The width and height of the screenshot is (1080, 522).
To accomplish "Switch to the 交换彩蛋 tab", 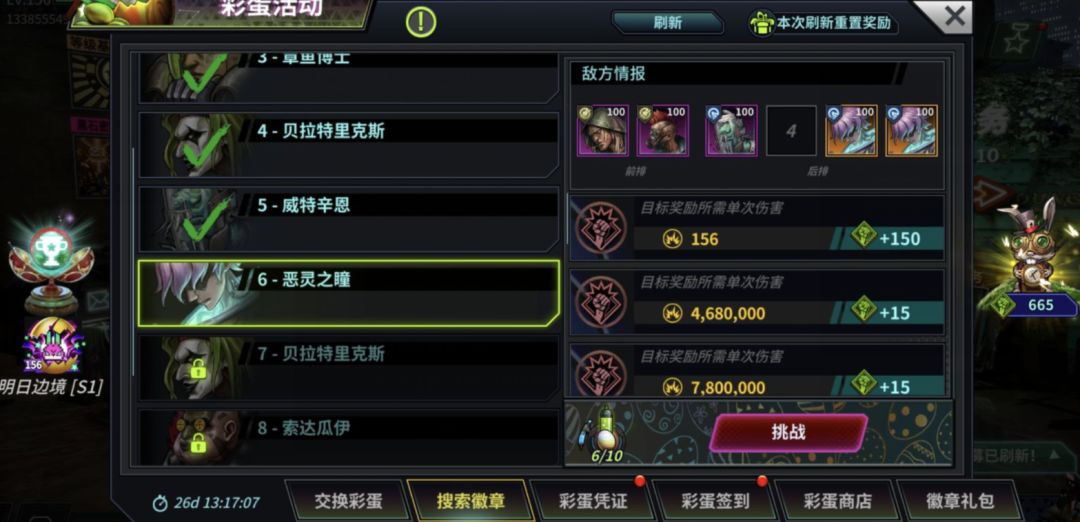I will pos(348,501).
